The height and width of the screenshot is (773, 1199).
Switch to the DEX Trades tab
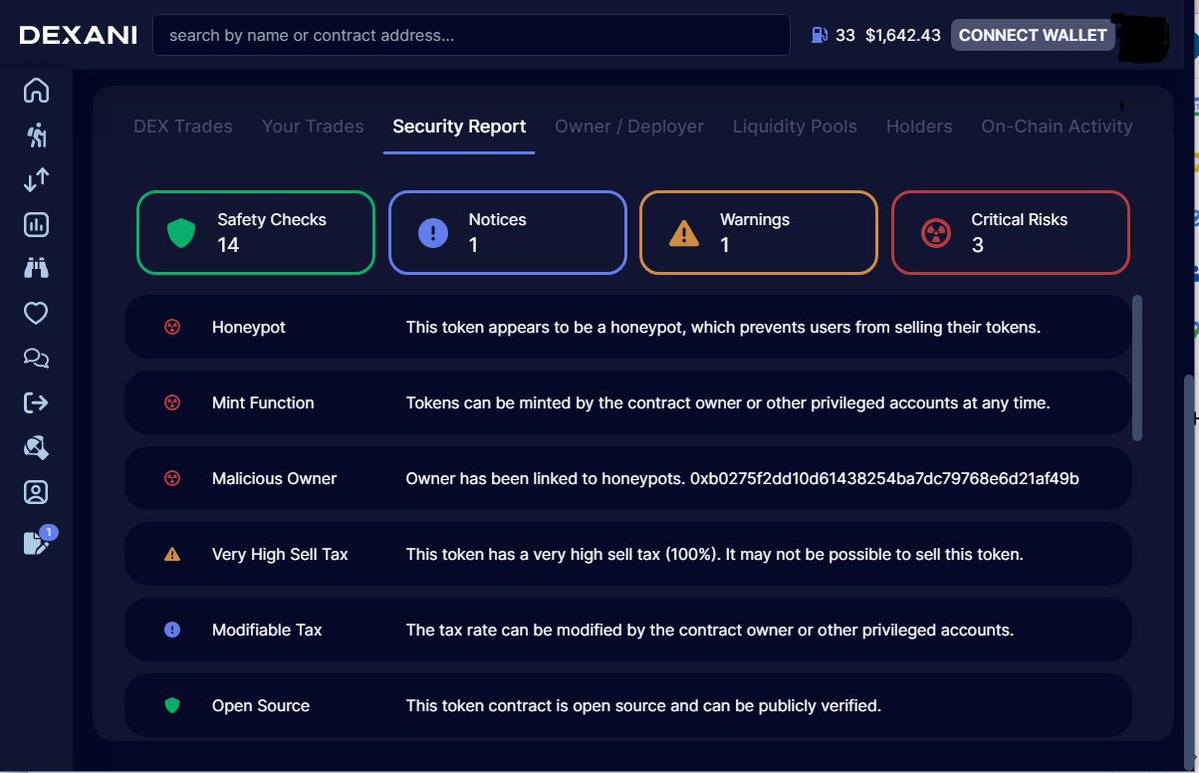click(183, 126)
